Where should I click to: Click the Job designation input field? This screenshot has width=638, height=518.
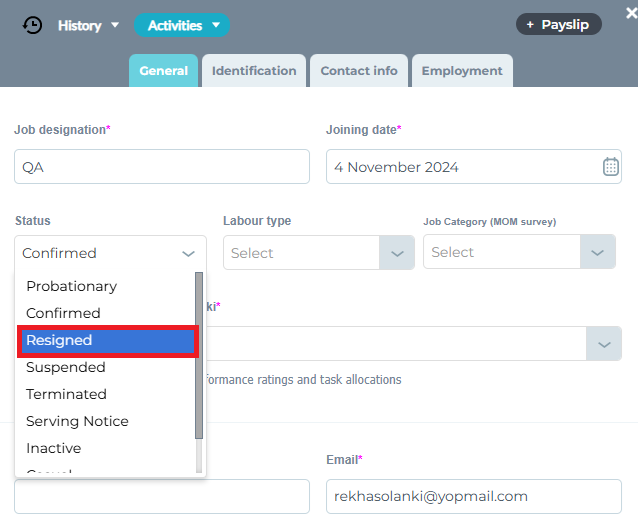[162, 167]
